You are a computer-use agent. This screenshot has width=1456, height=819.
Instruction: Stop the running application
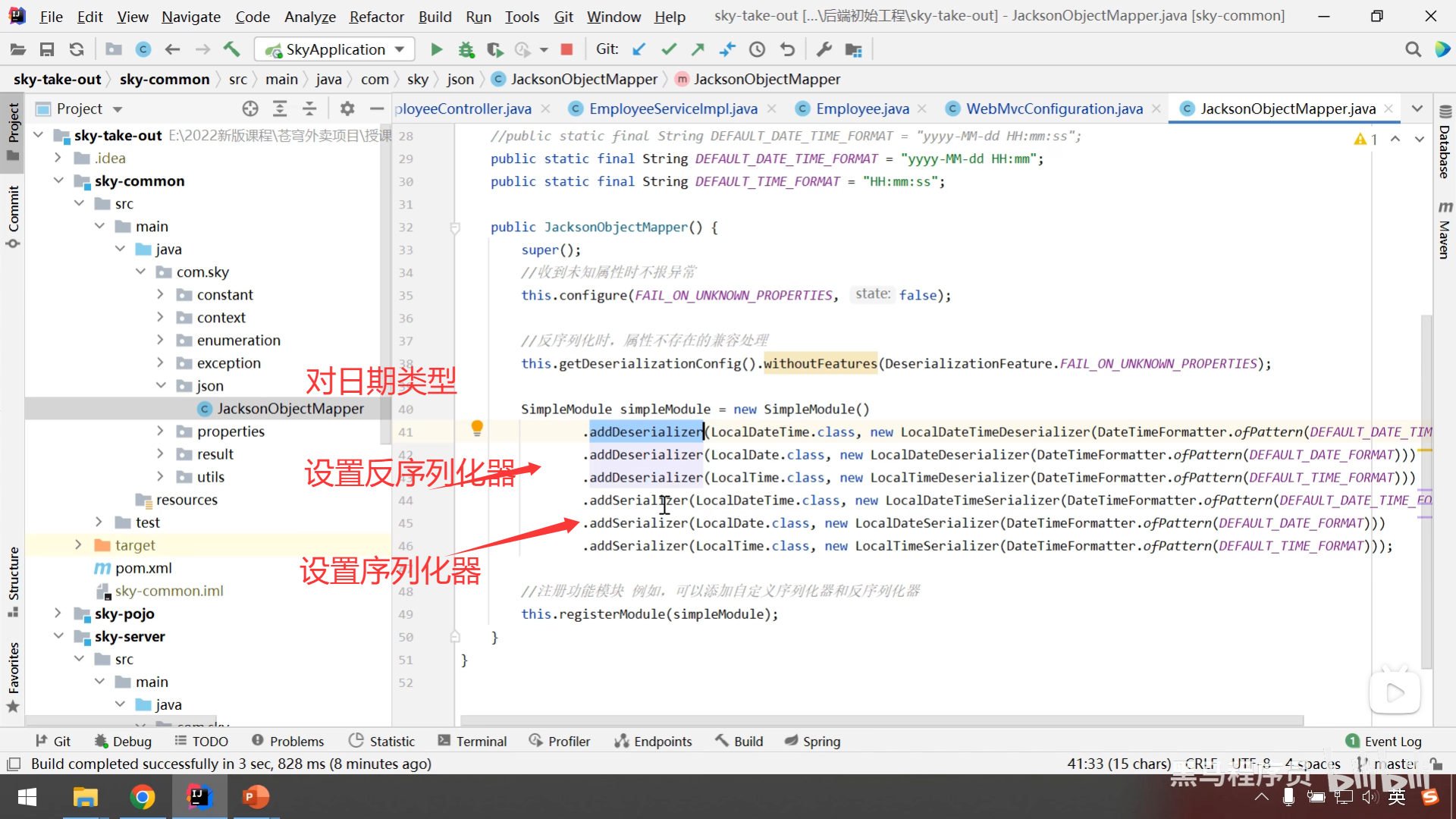[566, 50]
